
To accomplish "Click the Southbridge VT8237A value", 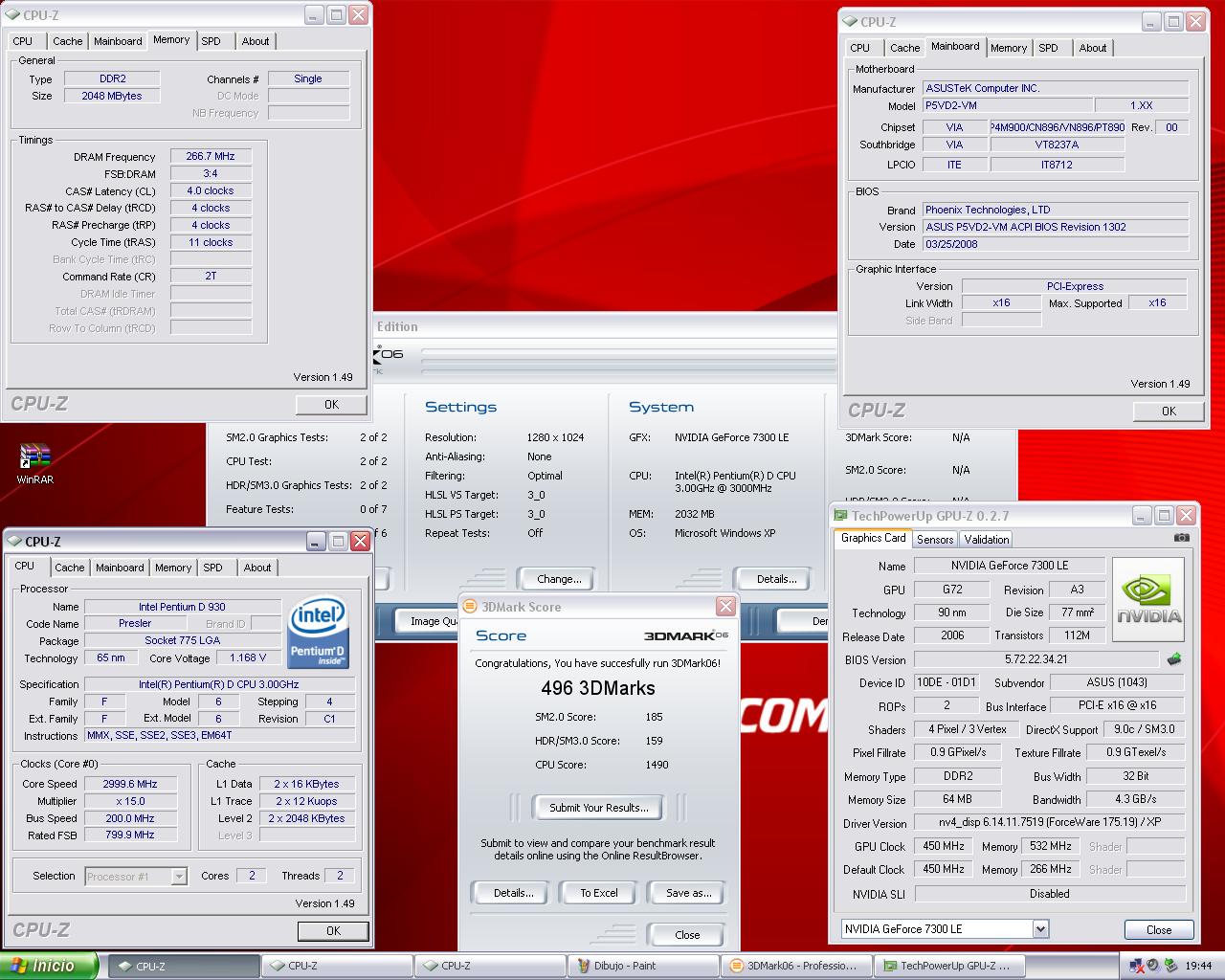I will 1057,145.
